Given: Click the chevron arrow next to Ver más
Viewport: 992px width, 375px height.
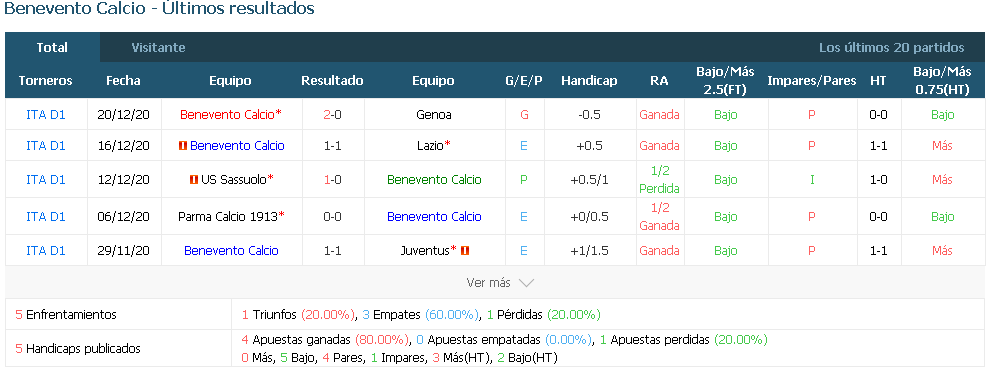Looking at the screenshot, I should (526, 283).
